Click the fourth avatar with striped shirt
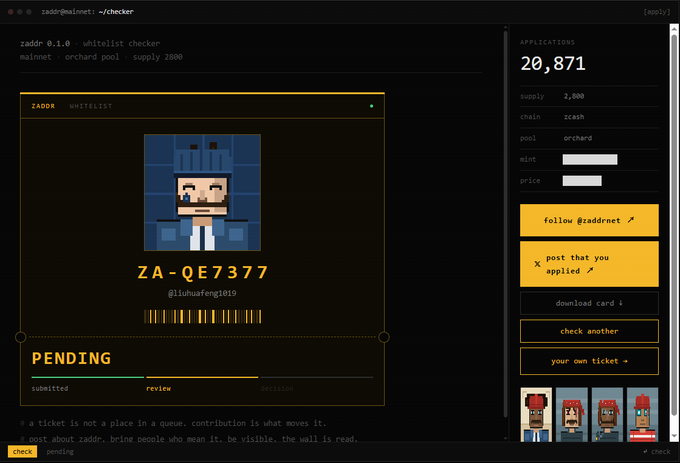This screenshot has height=463, width=680. click(643, 414)
